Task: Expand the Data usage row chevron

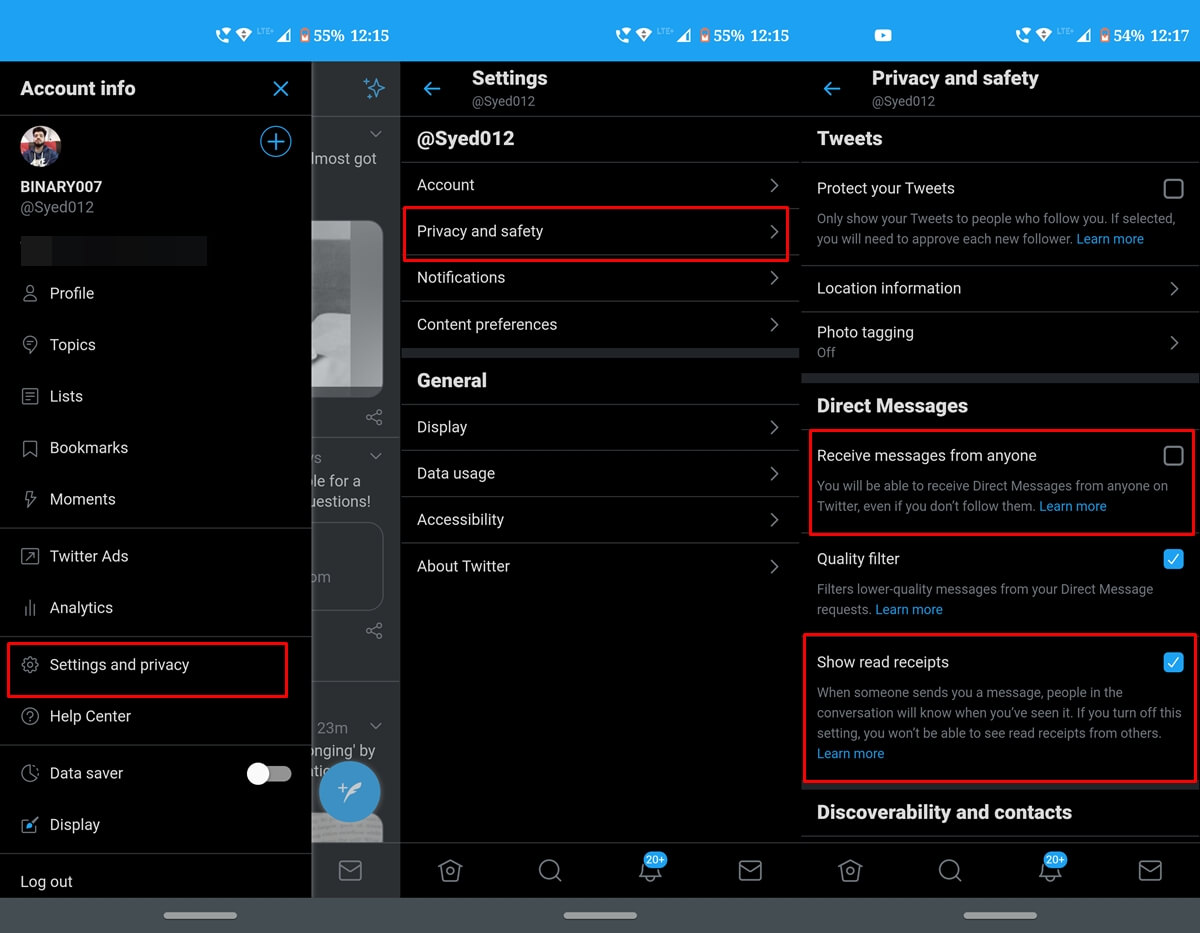Action: click(774, 473)
